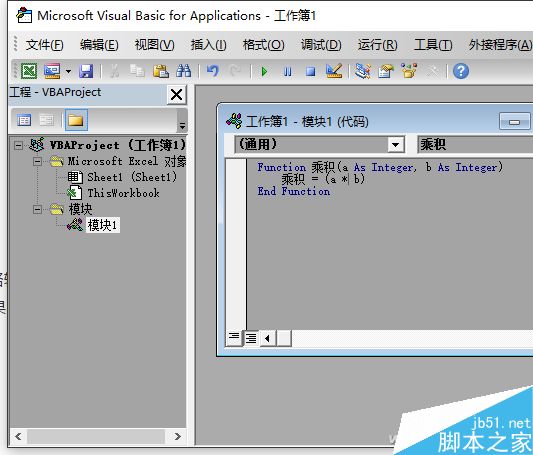This screenshot has height=455, width=533.
Task: Click code window scroll left arrow
Action: (268, 338)
